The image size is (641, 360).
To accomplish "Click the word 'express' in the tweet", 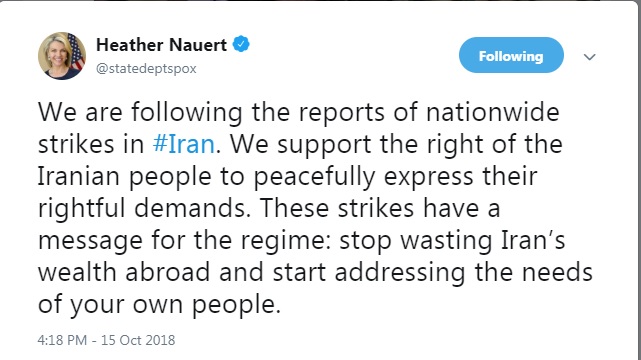I will (x=428, y=178).
